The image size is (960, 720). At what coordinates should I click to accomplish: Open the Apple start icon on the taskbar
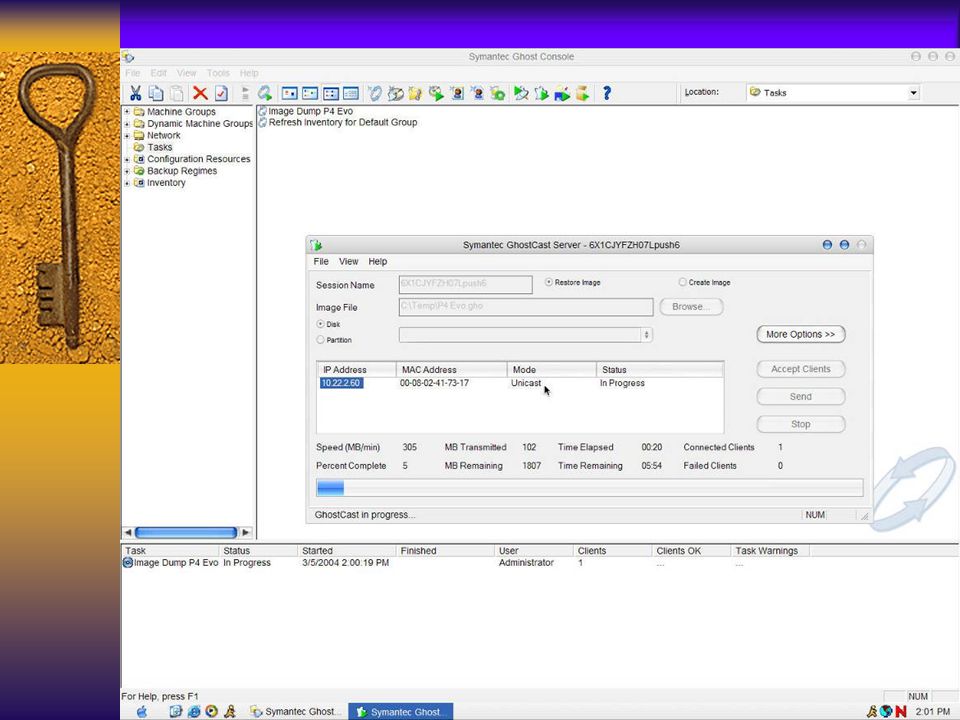pyautogui.click(x=142, y=711)
